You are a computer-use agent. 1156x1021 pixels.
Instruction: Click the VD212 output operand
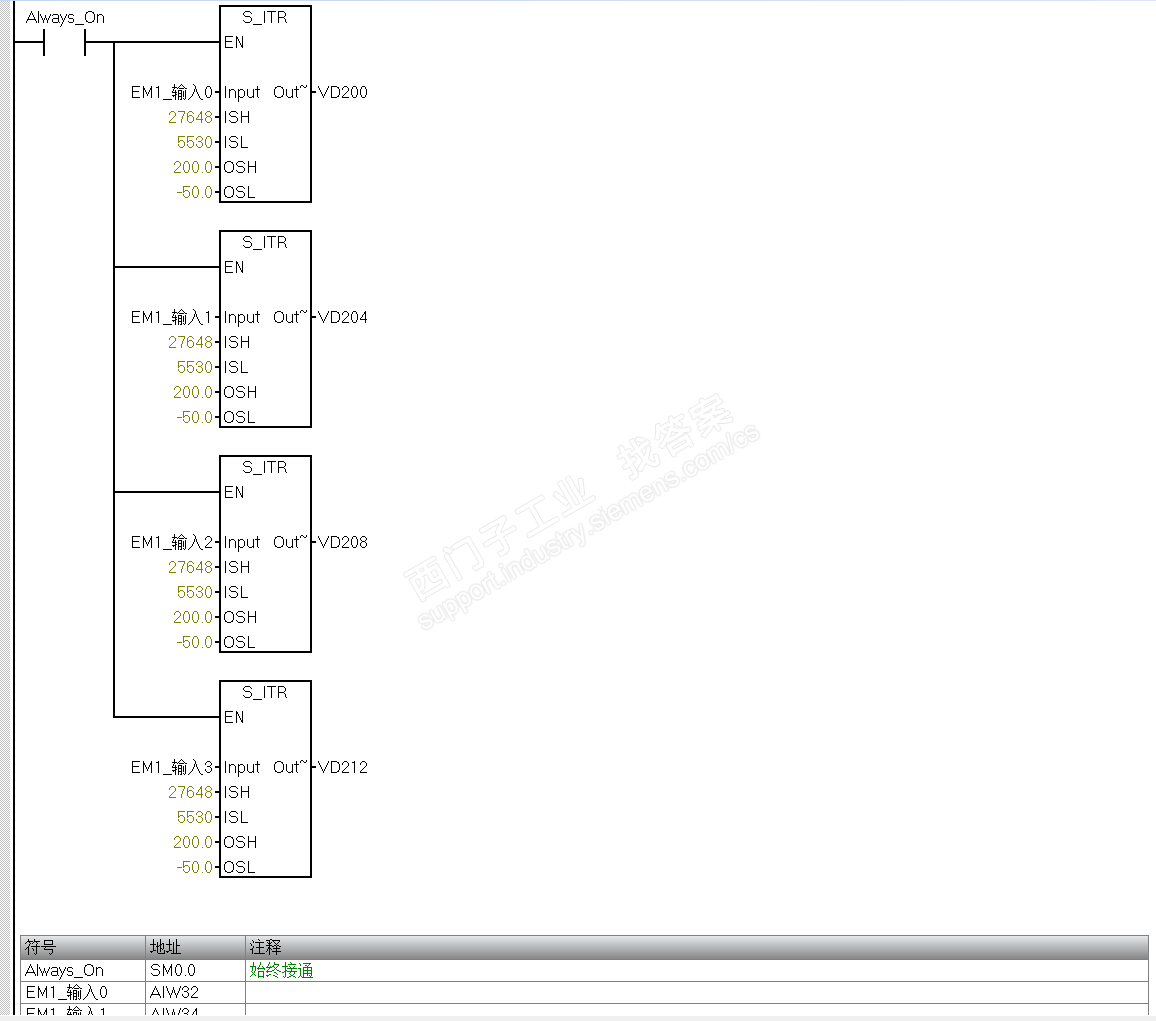[343, 767]
